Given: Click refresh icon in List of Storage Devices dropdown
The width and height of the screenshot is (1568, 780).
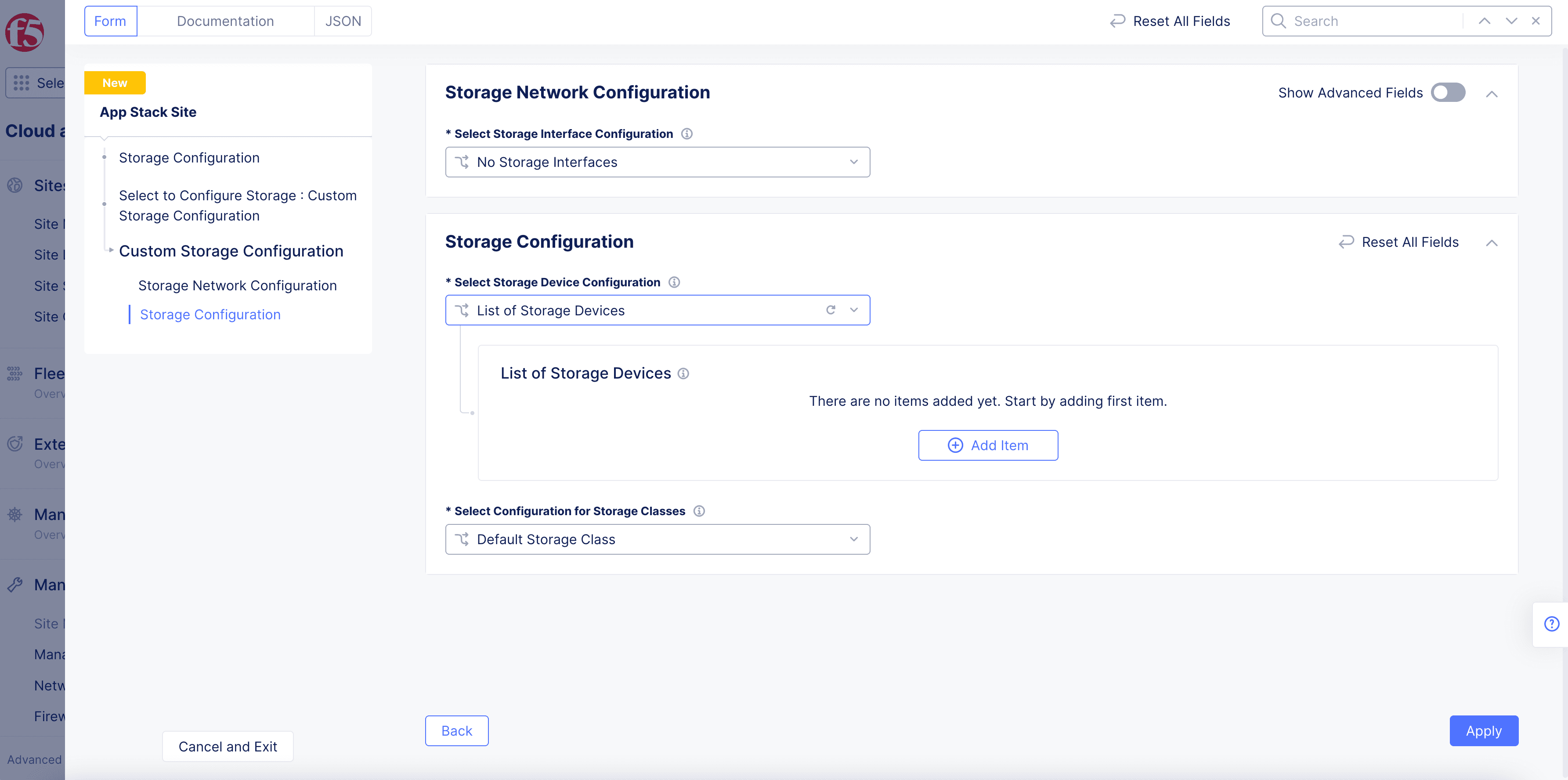Looking at the screenshot, I should pos(830,311).
